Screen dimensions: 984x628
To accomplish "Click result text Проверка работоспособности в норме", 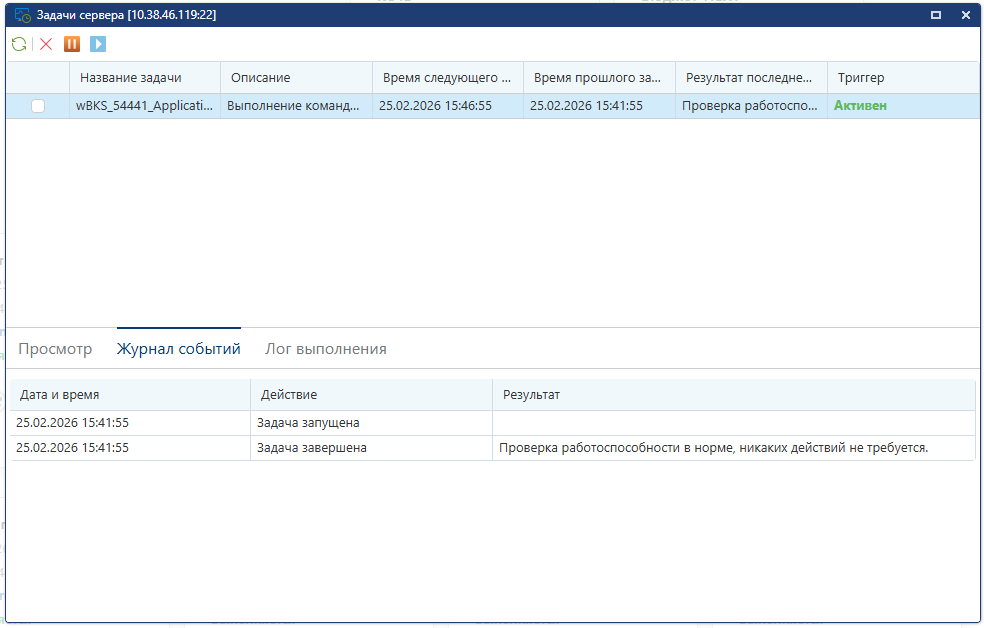I will (x=713, y=448).
